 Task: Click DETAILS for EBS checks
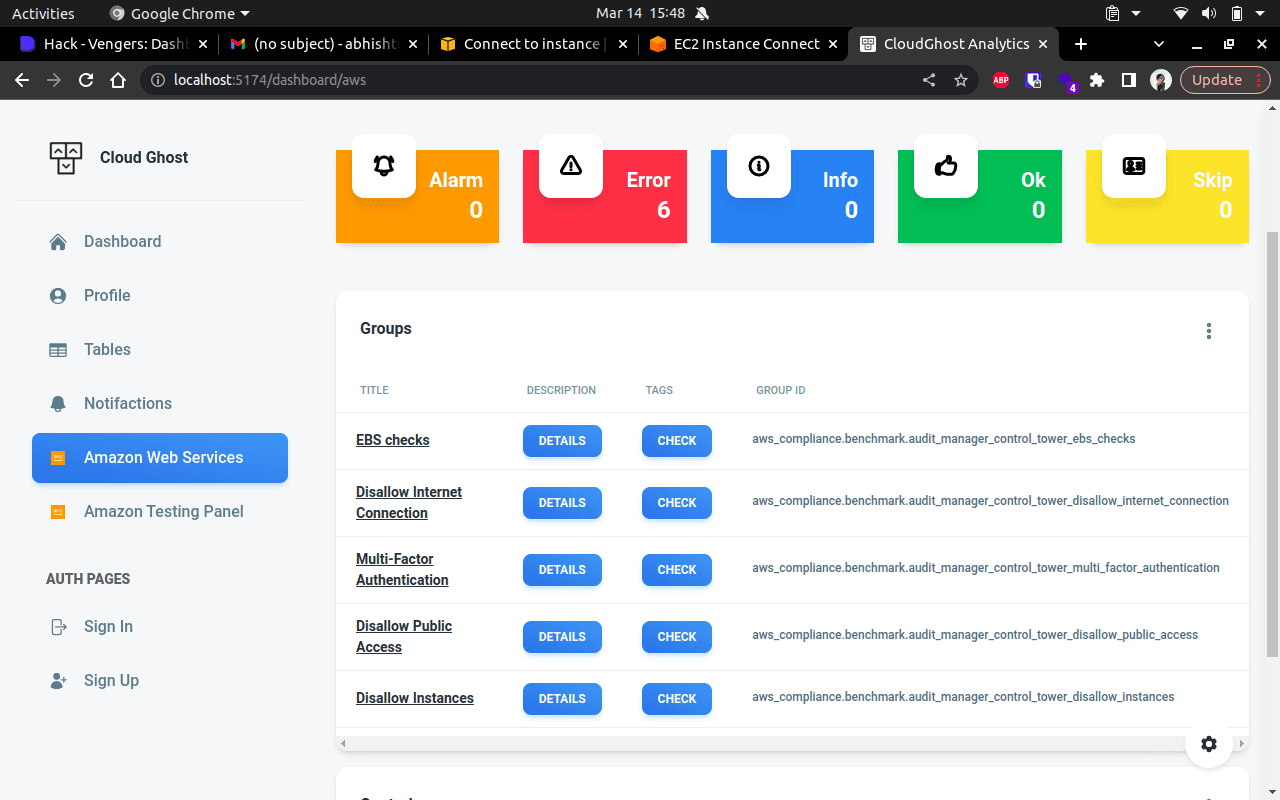point(562,441)
